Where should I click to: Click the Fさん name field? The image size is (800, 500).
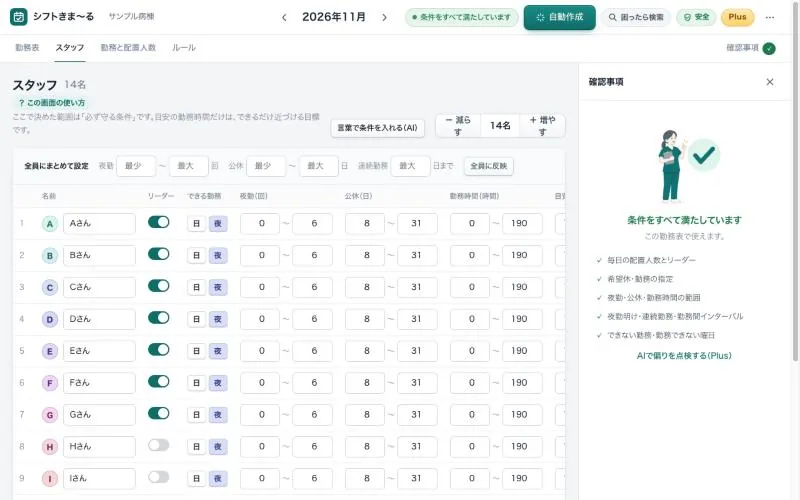pyautogui.click(x=99, y=383)
